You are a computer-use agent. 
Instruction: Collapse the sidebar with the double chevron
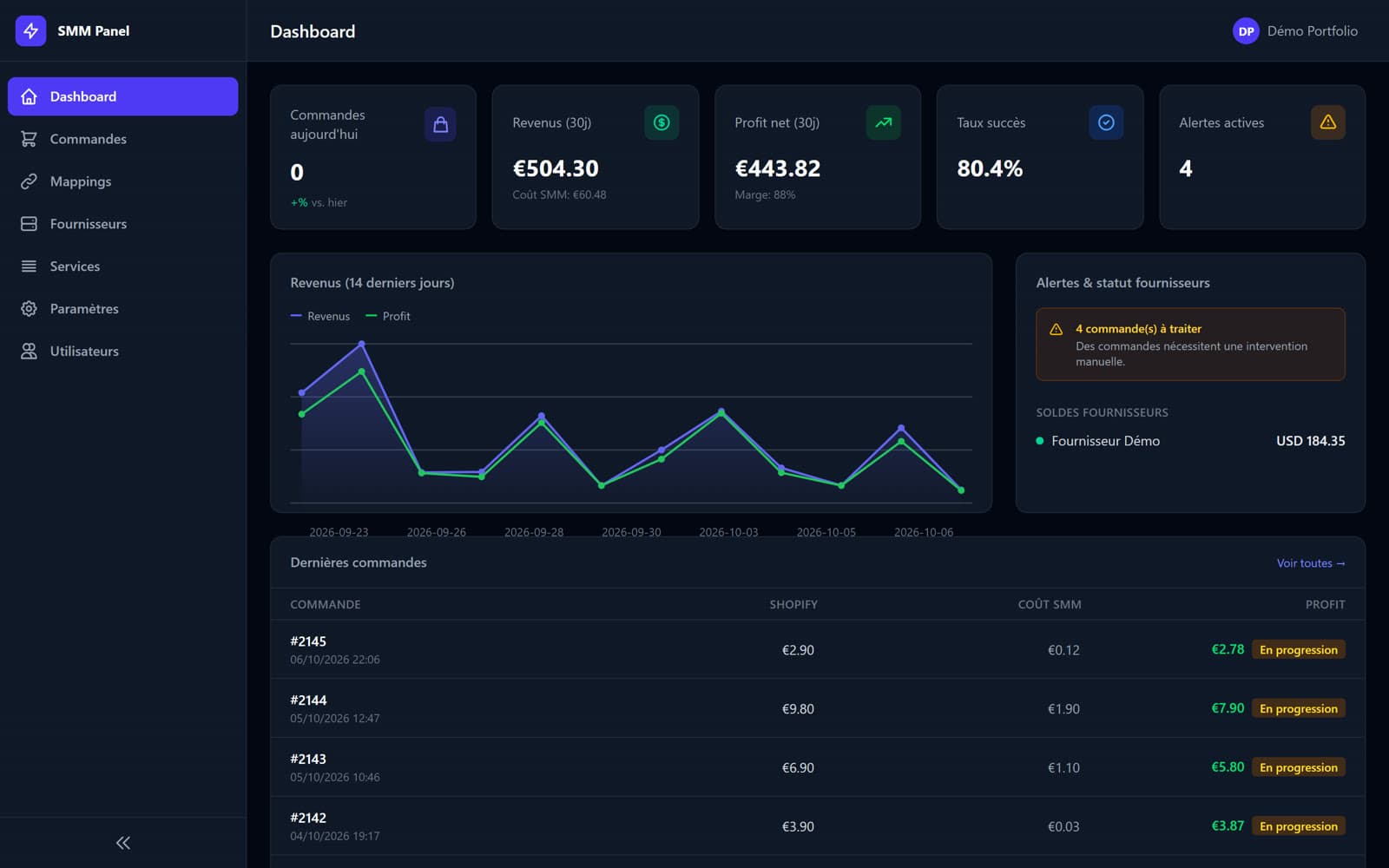pyautogui.click(x=123, y=843)
